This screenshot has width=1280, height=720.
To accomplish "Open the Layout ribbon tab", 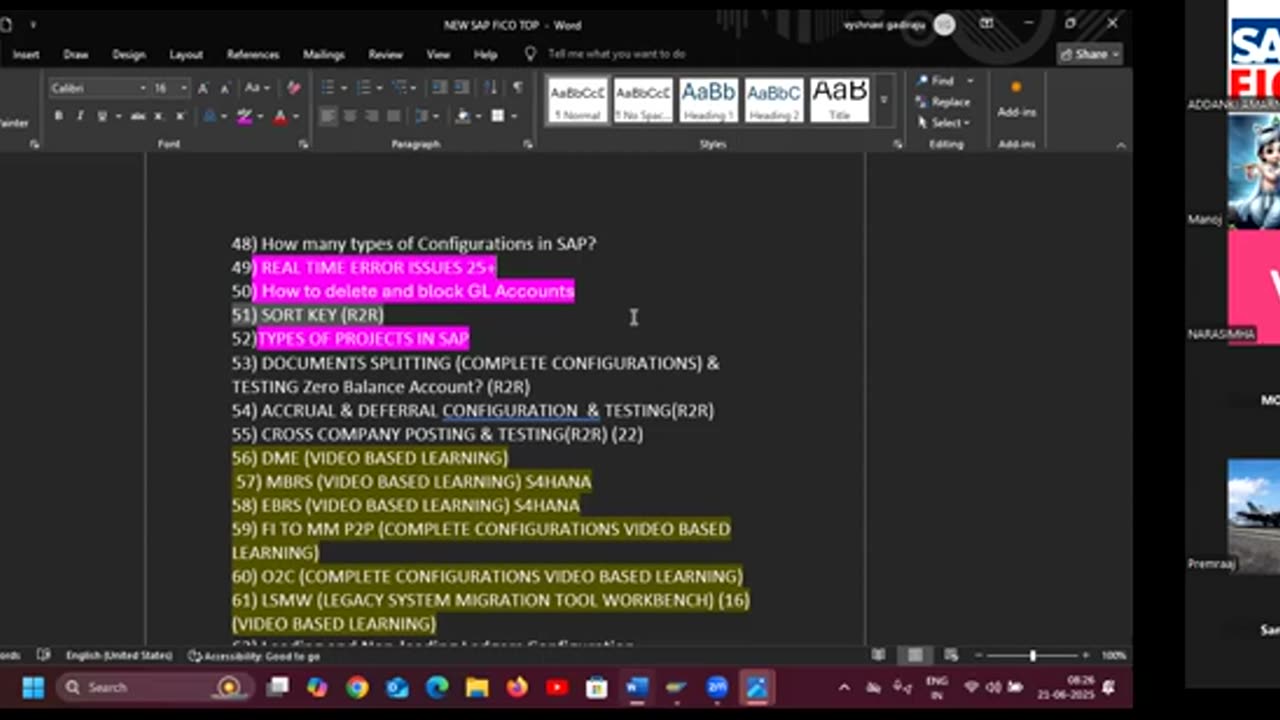I will click(x=185, y=54).
